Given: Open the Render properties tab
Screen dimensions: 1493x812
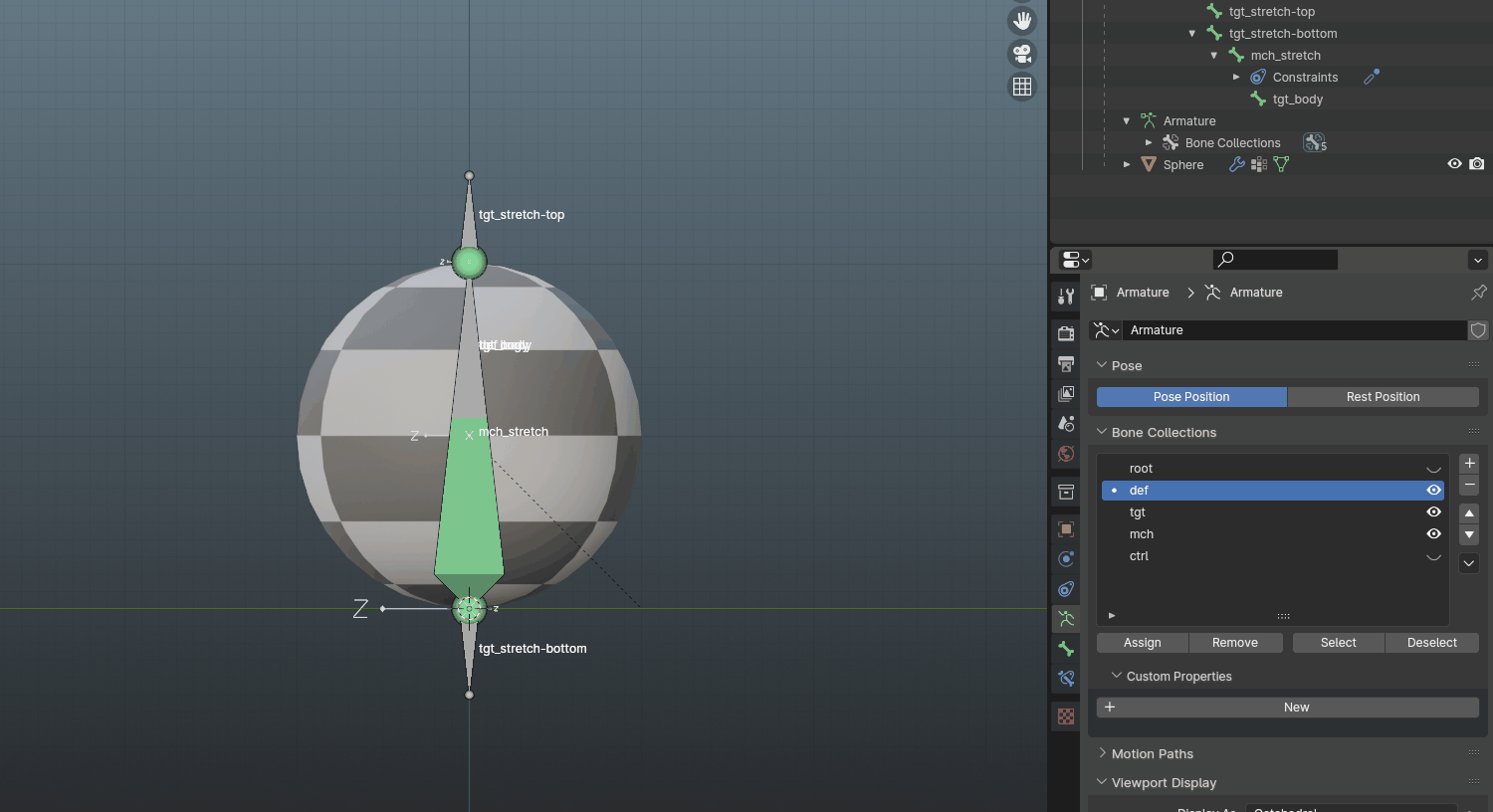Looking at the screenshot, I should (1066, 333).
